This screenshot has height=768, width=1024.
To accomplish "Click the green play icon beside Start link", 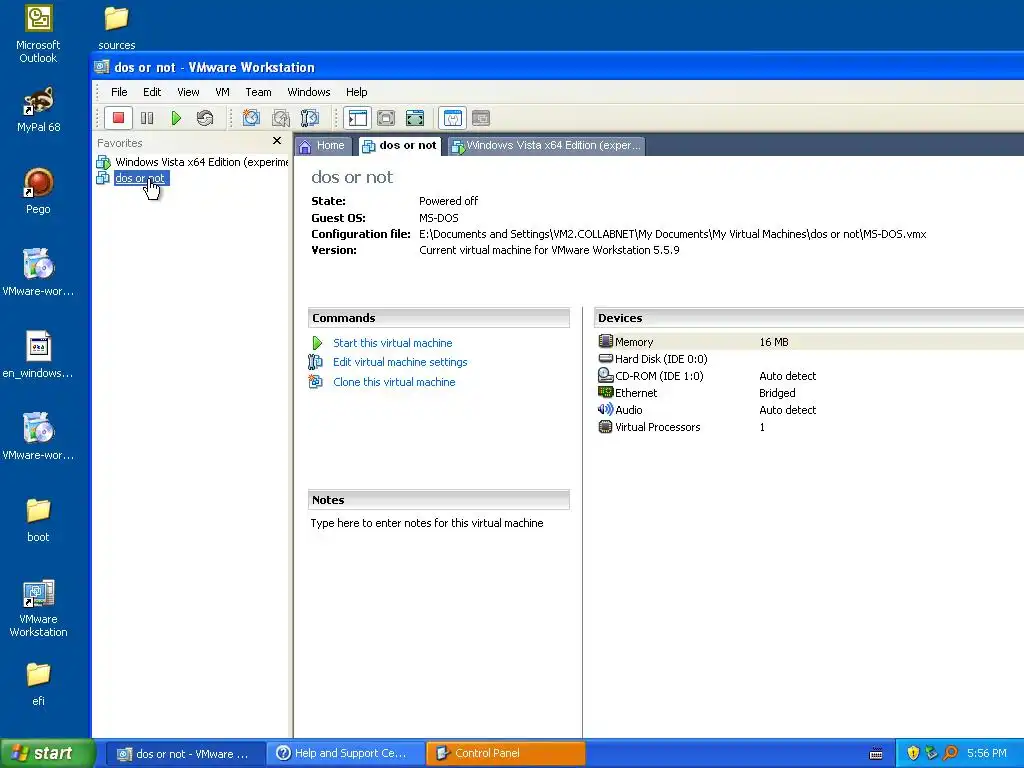I will [x=317, y=343].
